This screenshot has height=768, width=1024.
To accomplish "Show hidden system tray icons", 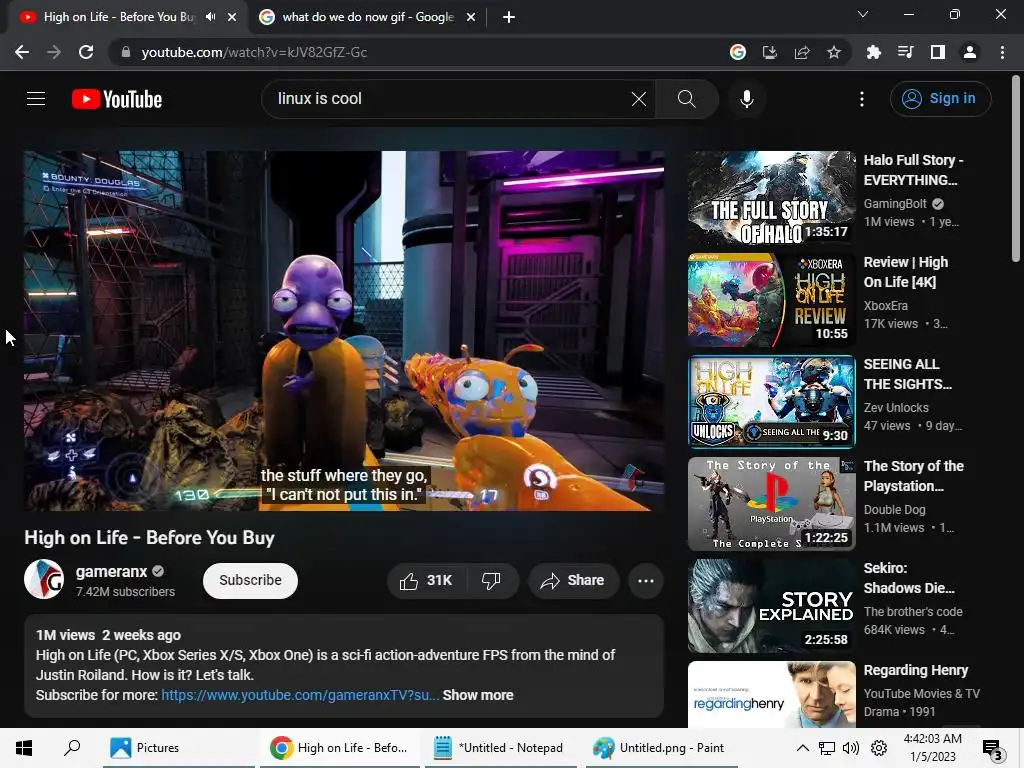I will (x=803, y=748).
